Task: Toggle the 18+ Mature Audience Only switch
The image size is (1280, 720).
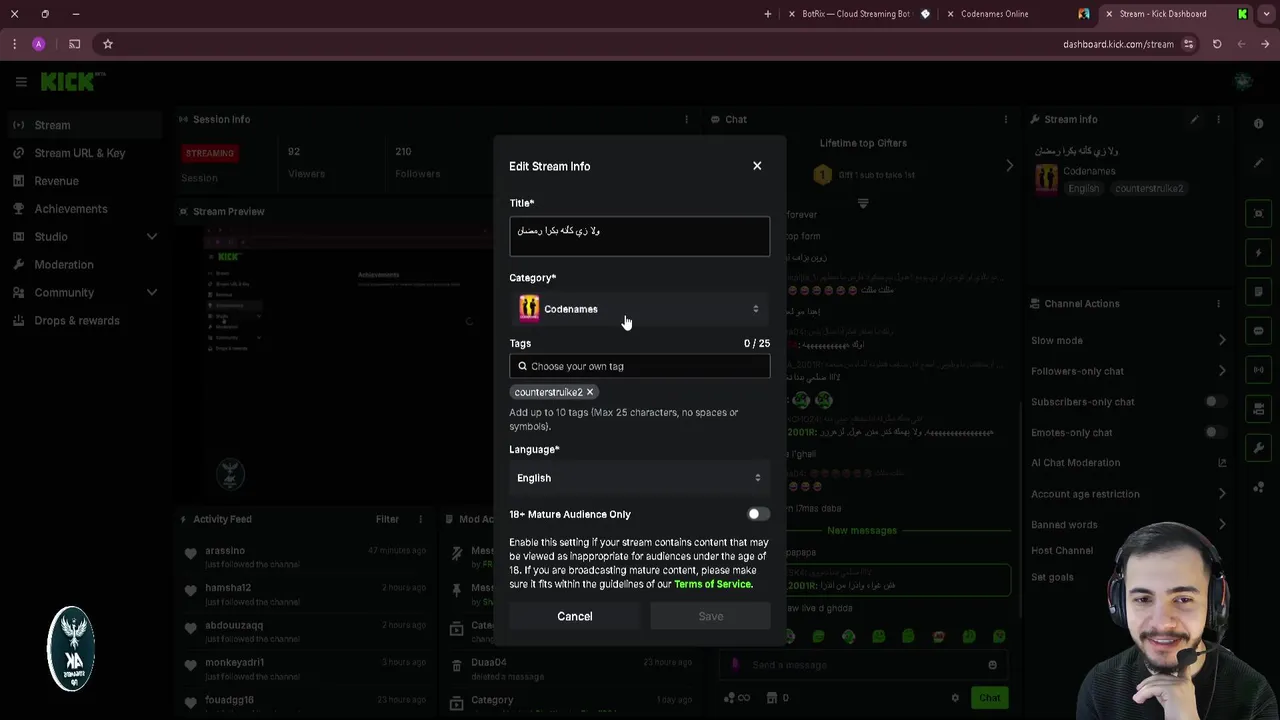Action: tap(758, 514)
